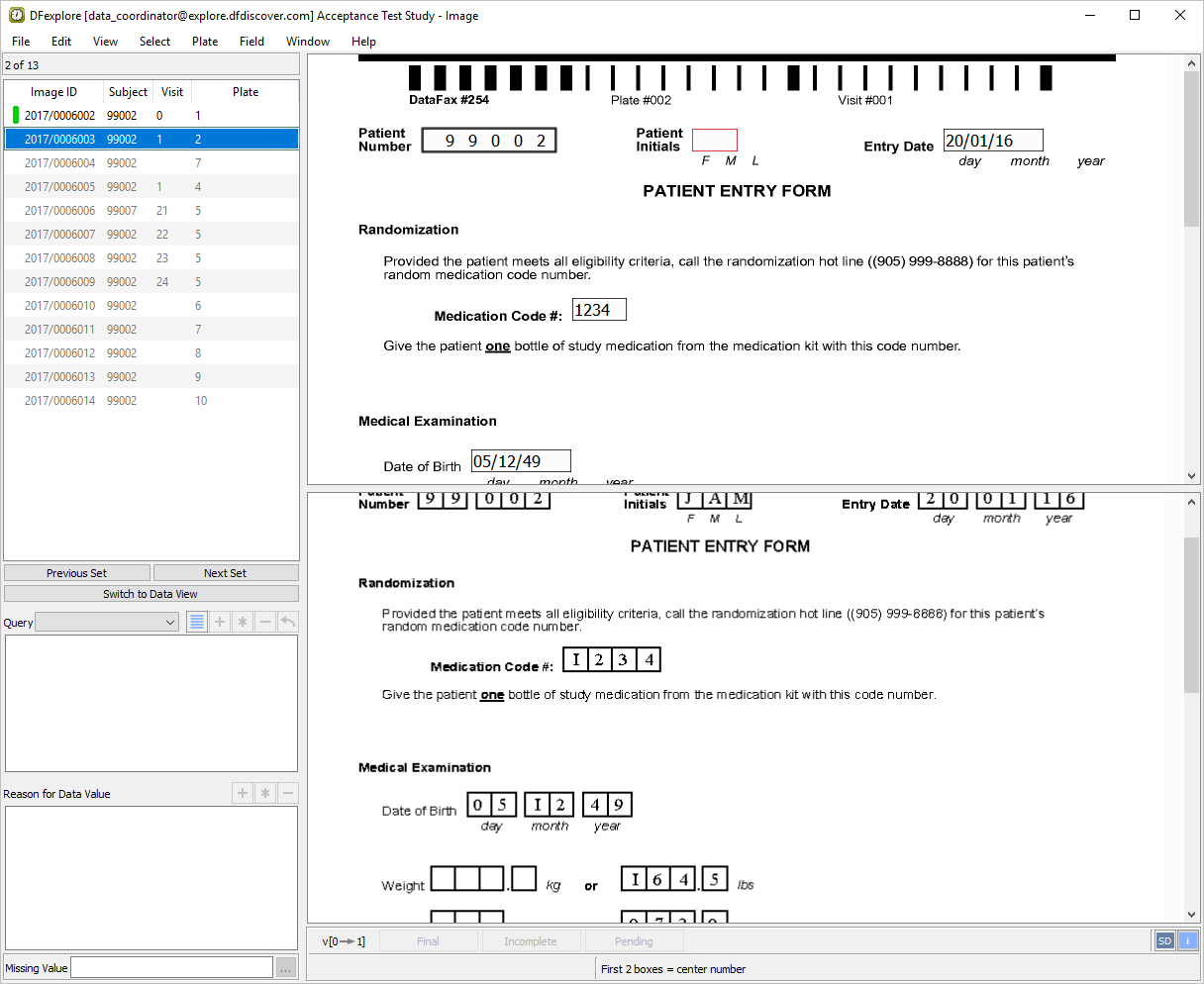1204x984 pixels.
Task: Click the Previous Set button
Action: point(77,573)
